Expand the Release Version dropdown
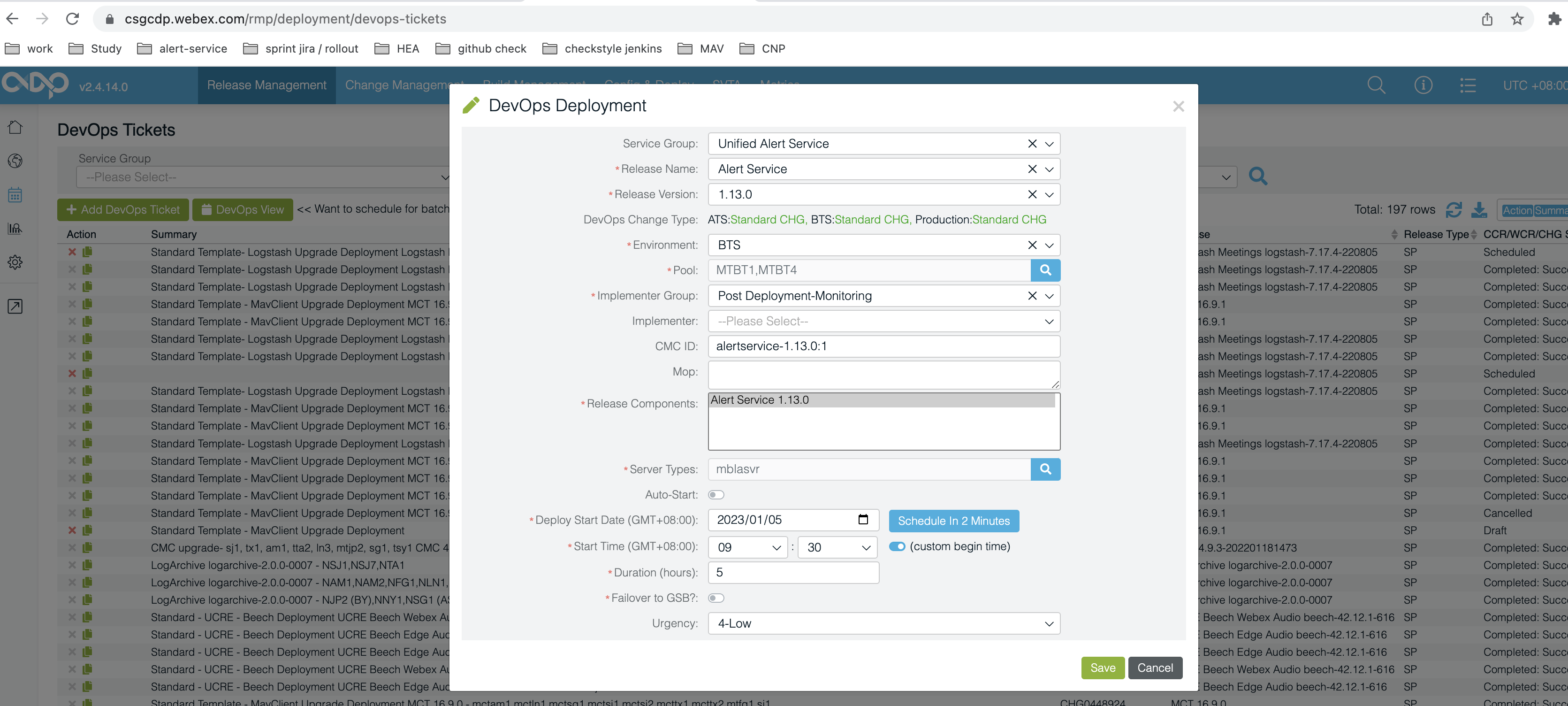This screenshot has width=1568, height=706. pyautogui.click(x=1049, y=195)
